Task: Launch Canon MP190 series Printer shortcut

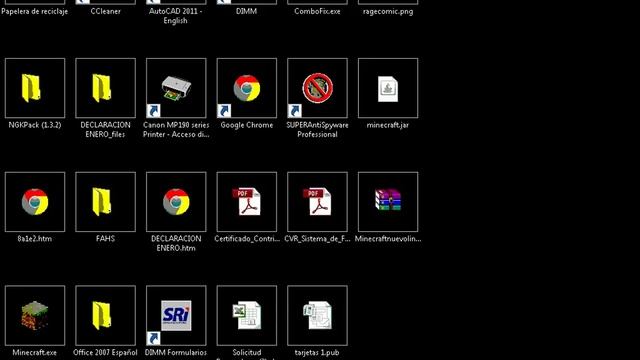Action: [176, 88]
